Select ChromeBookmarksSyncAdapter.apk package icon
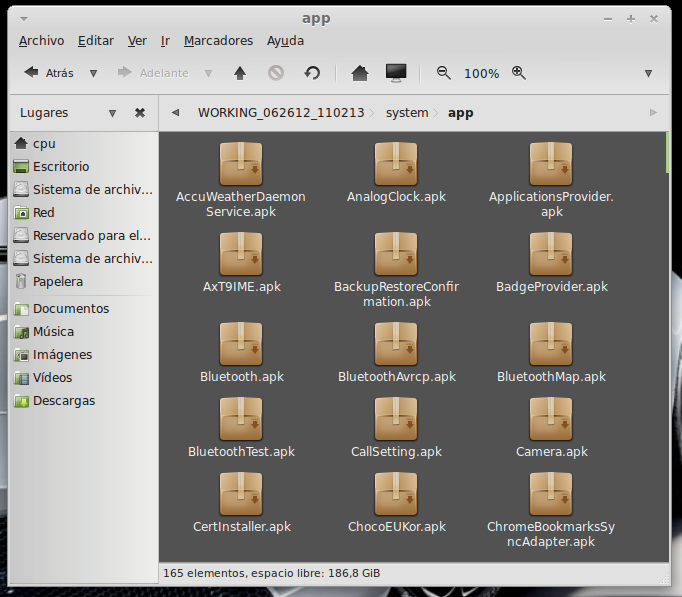Screen dimensions: 682x597 point(551,494)
